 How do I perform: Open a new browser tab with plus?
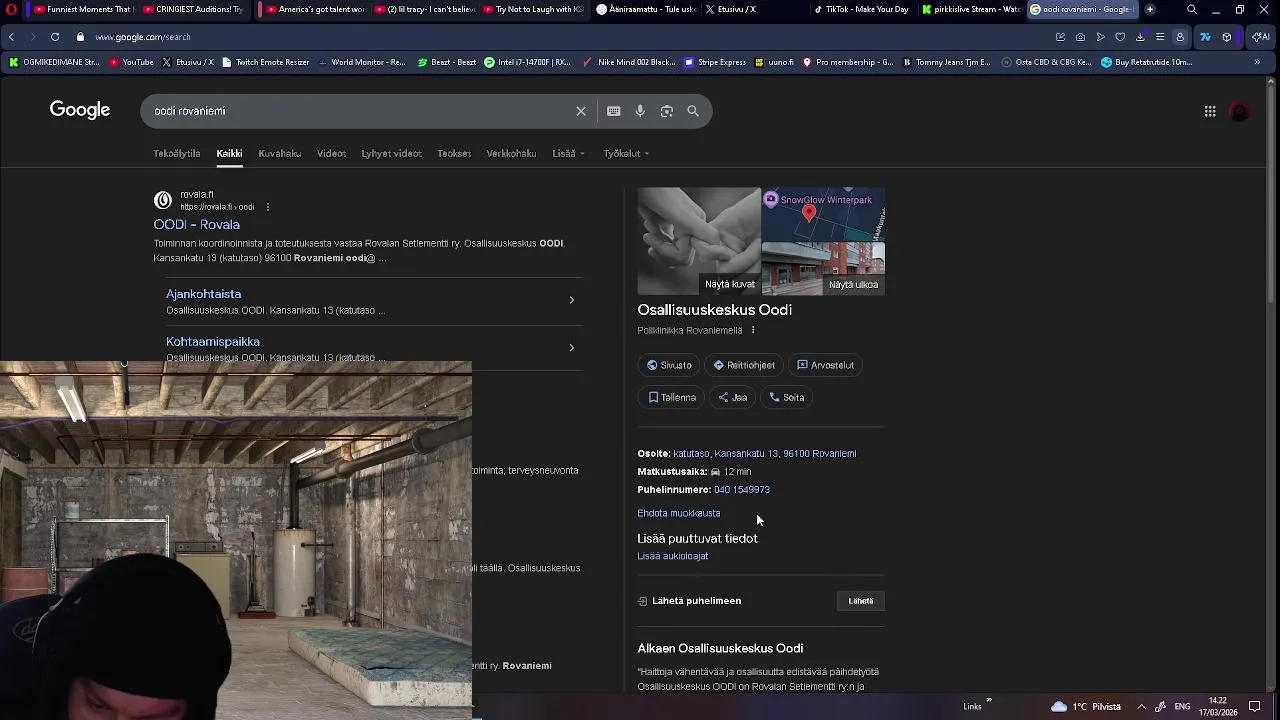(x=1150, y=9)
